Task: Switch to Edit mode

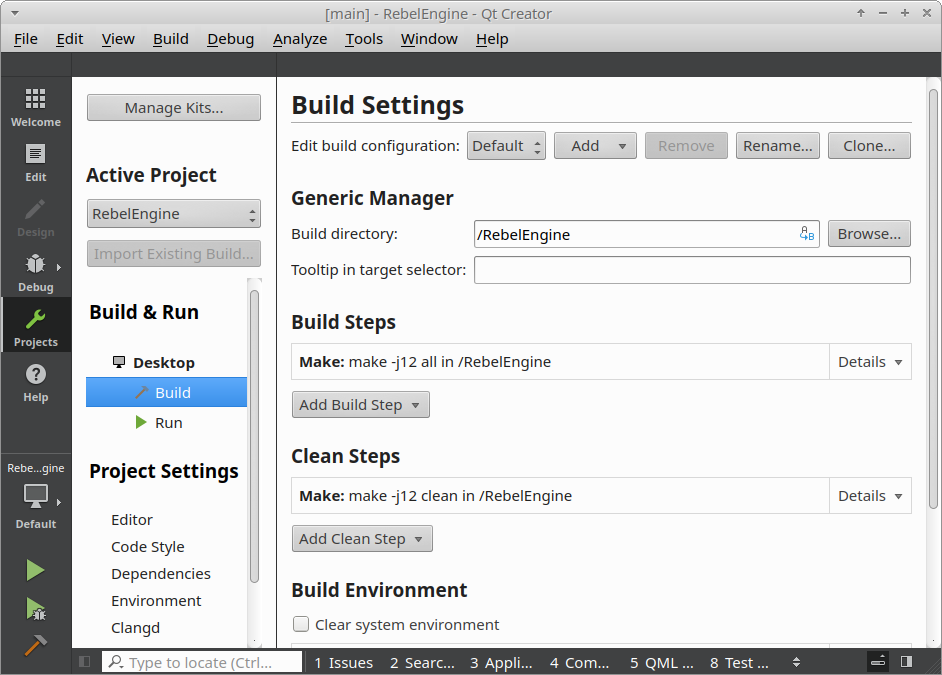Action: pos(35,162)
